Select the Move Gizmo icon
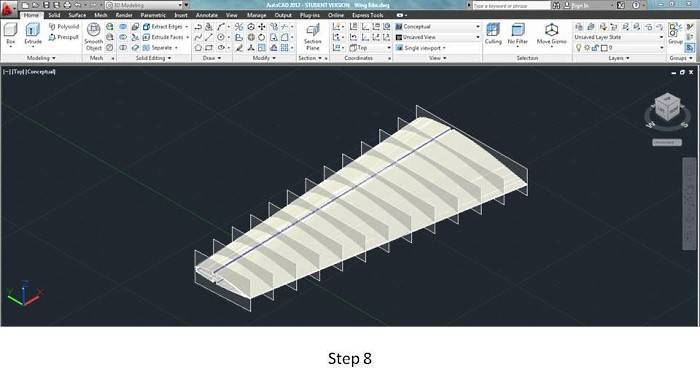 551,34
